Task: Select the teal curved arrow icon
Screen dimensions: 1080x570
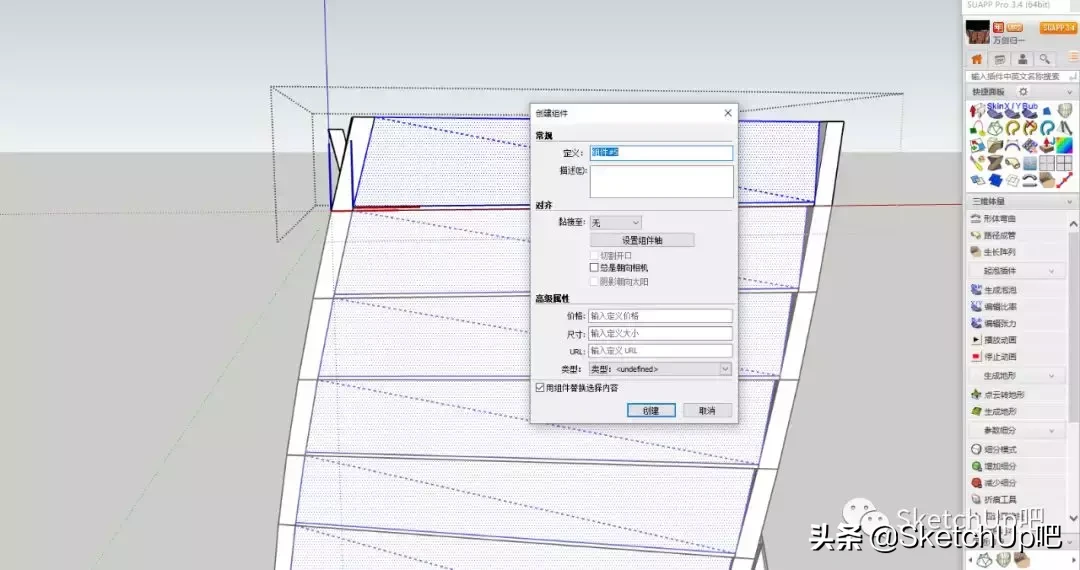Action: point(1047,127)
